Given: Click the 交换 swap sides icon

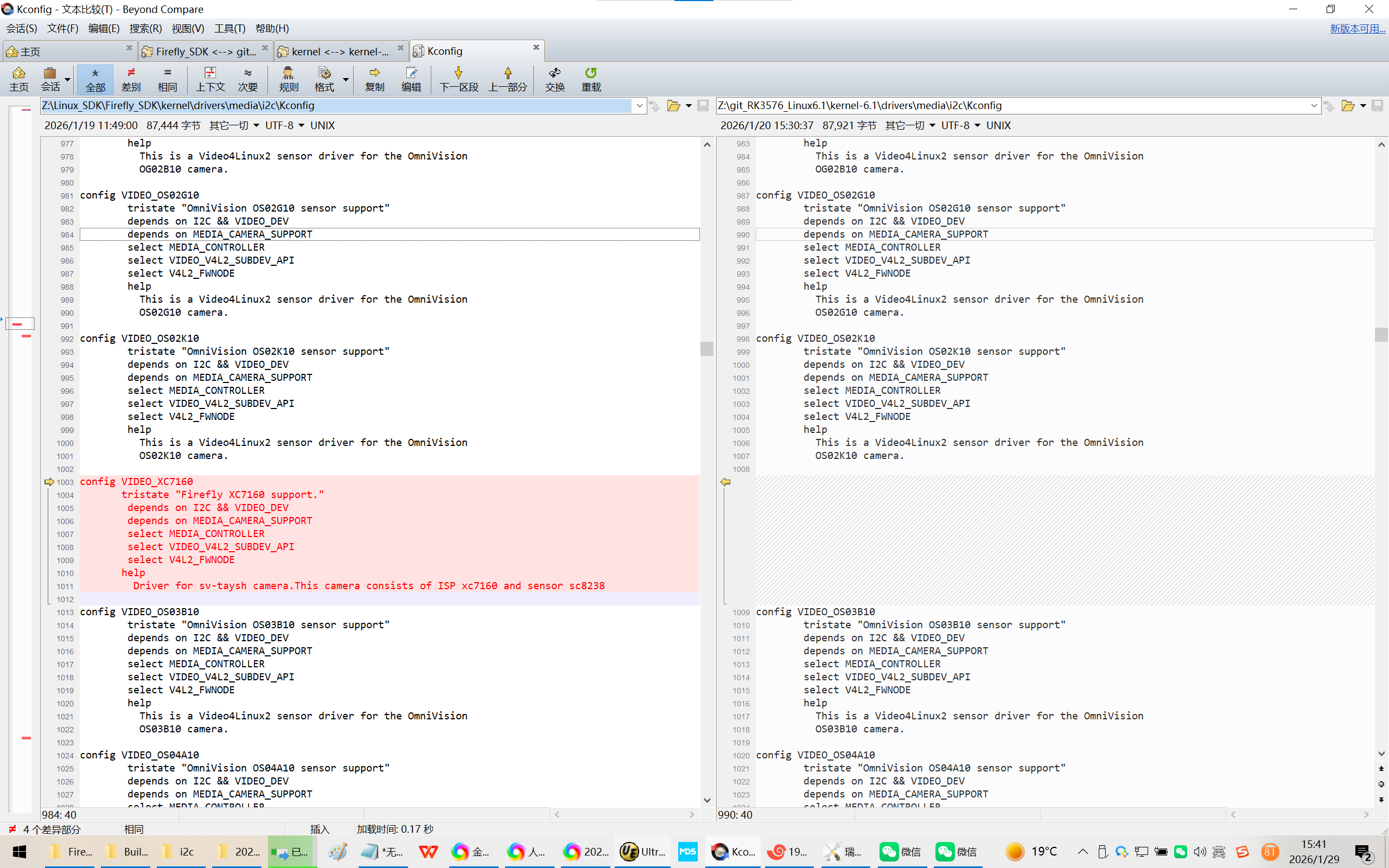Looking at the screenshot, I should coord(555,73).
